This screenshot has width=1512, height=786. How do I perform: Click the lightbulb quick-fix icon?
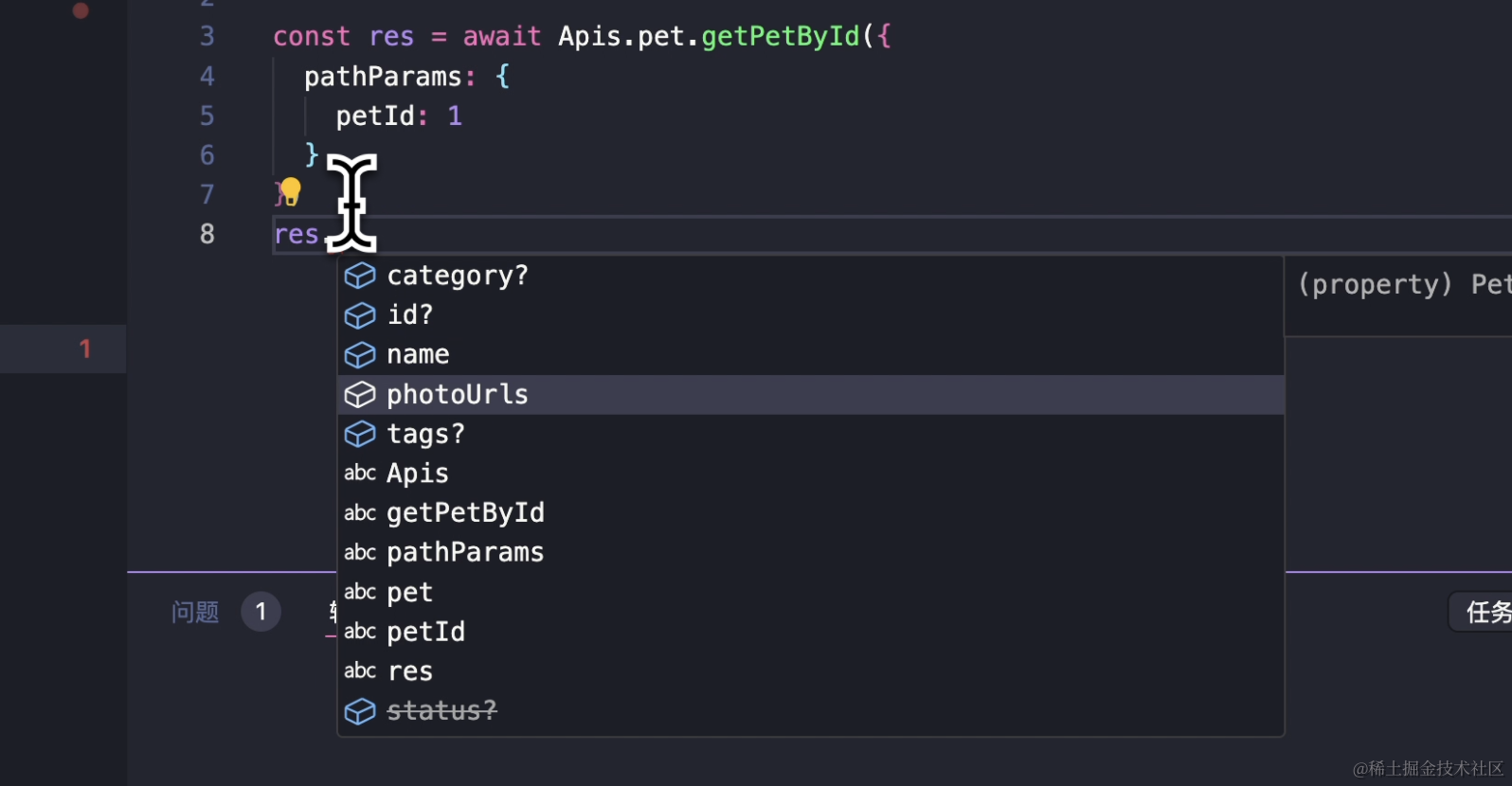point(291,191)
